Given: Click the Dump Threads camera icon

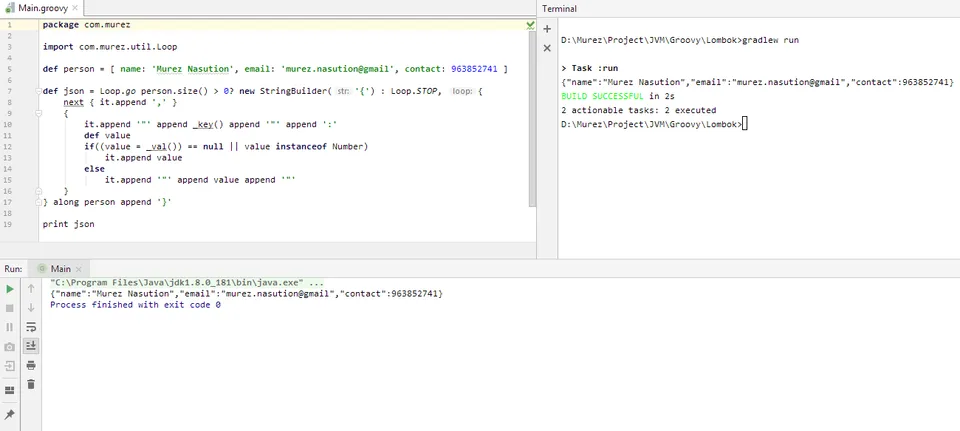Looking at the screenshot, I should 10,347.
